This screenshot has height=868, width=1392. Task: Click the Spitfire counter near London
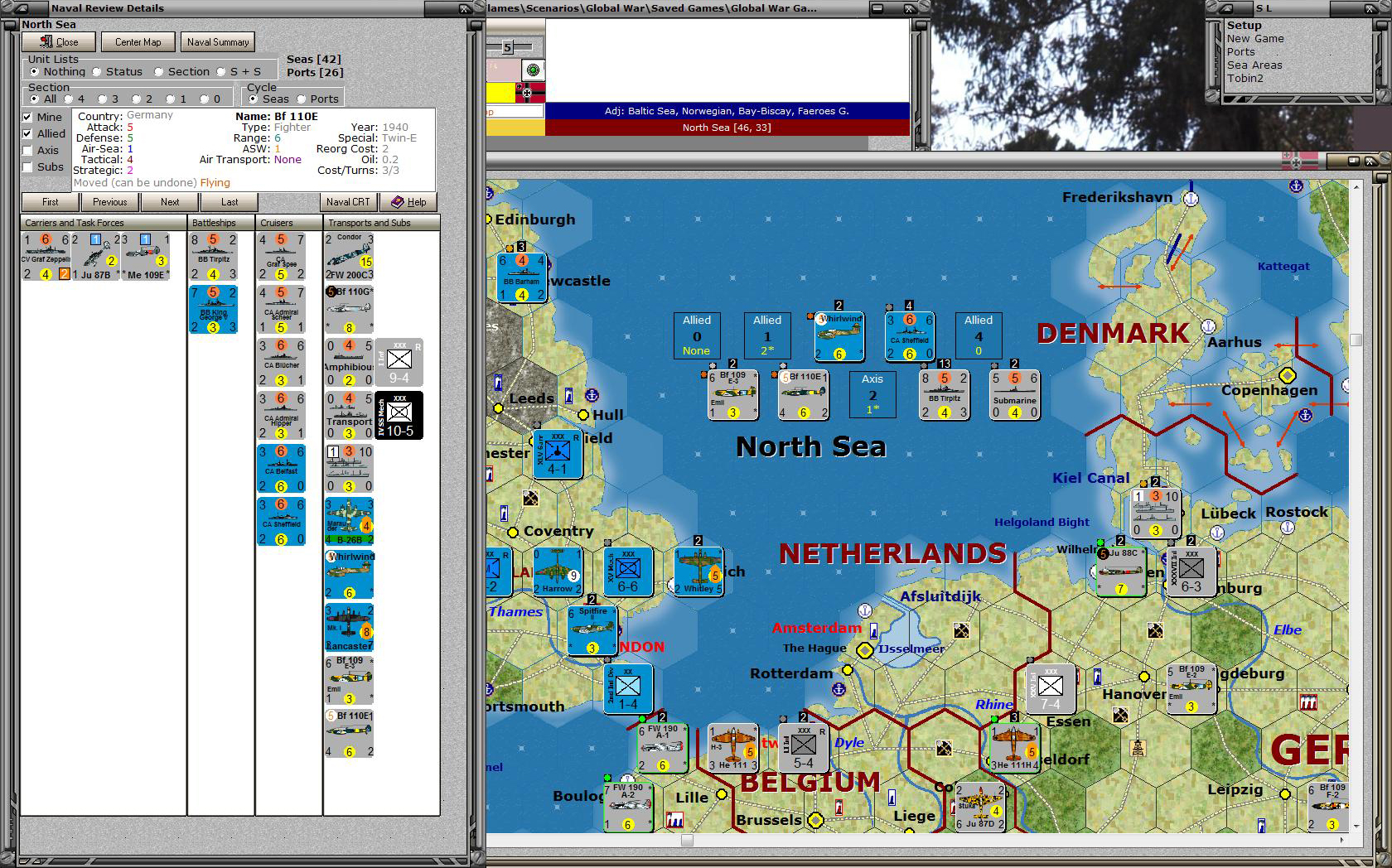(x=592, y=630)
